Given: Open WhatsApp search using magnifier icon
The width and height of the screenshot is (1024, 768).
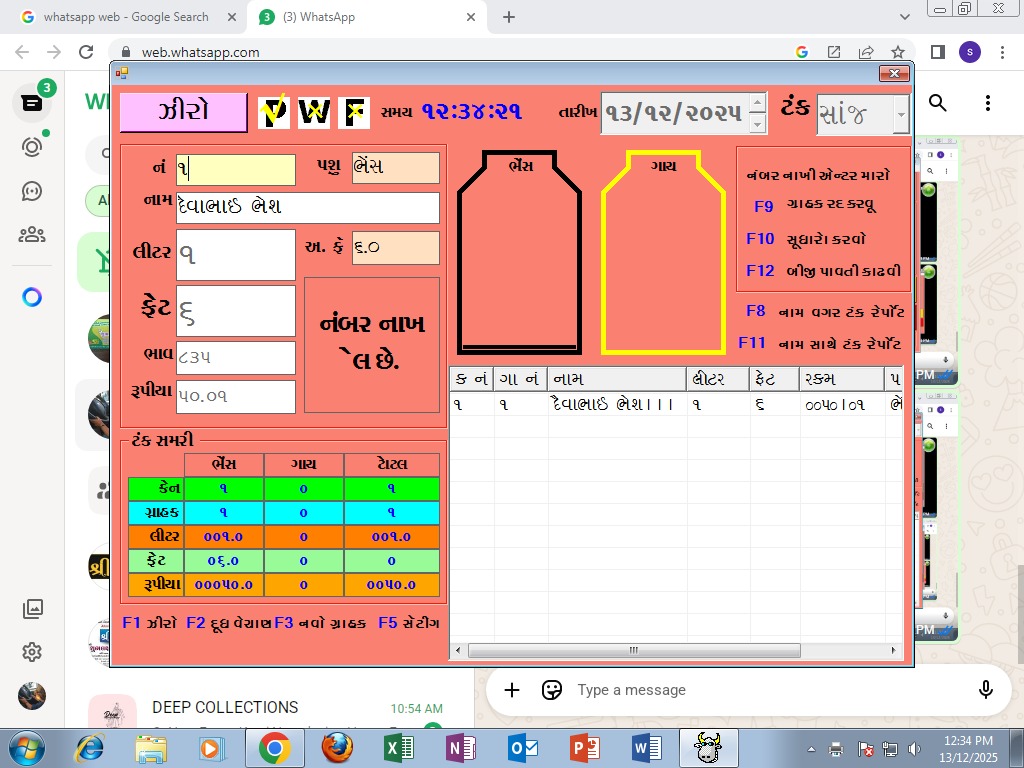Looking at the screenshot, I should (937, 102).
